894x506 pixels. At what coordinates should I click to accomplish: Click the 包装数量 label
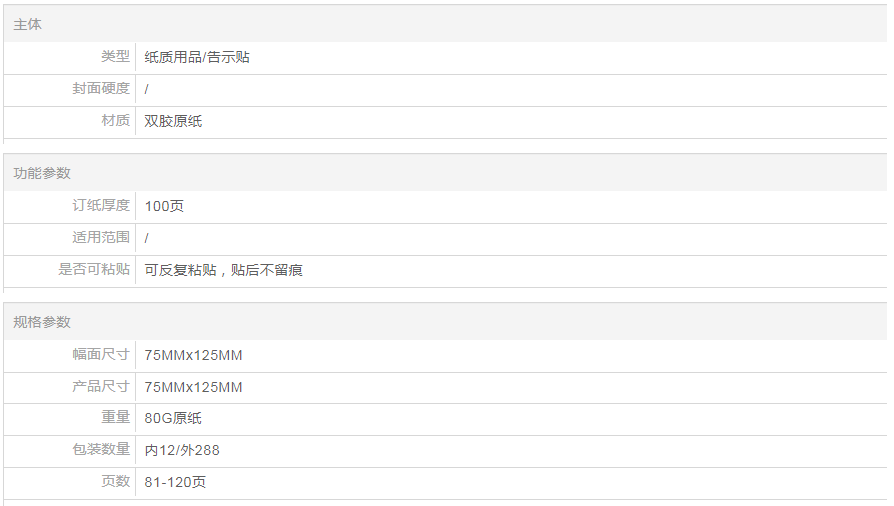(x=101, y=450)
